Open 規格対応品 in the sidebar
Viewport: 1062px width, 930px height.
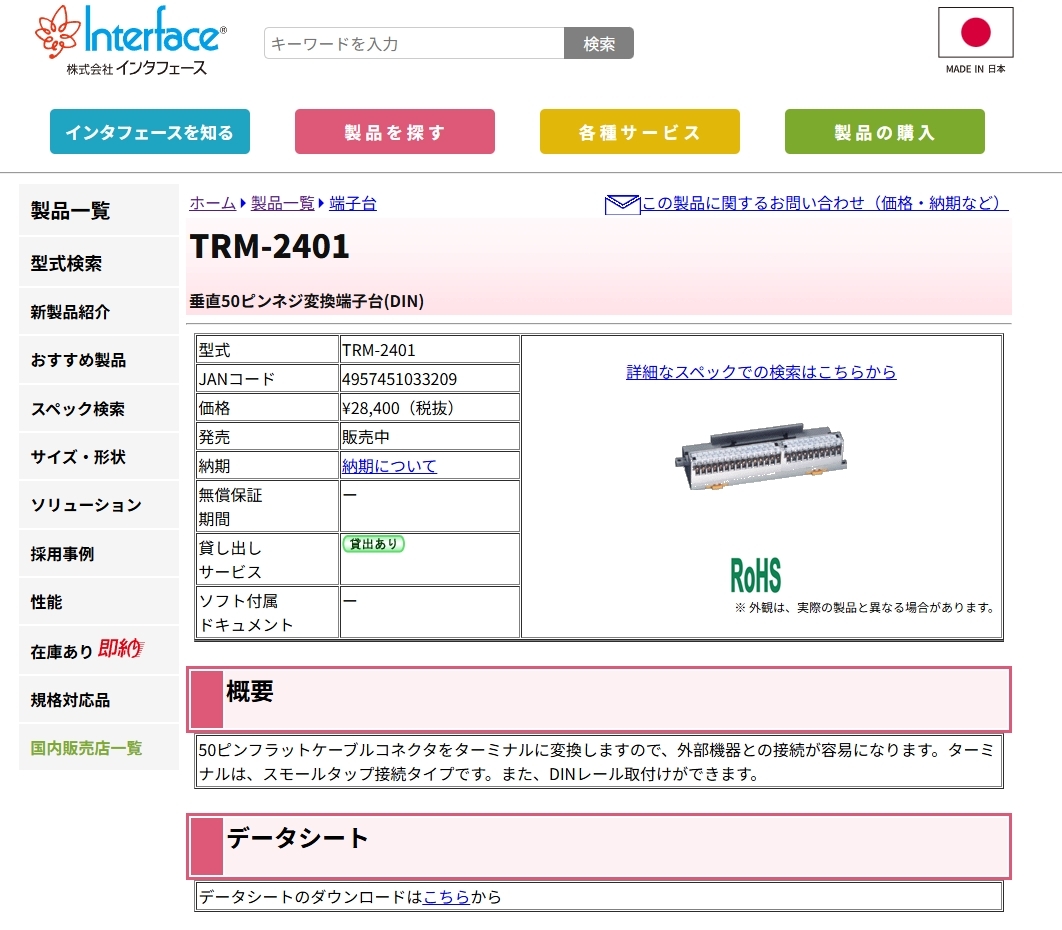click(x=99, y=700)
